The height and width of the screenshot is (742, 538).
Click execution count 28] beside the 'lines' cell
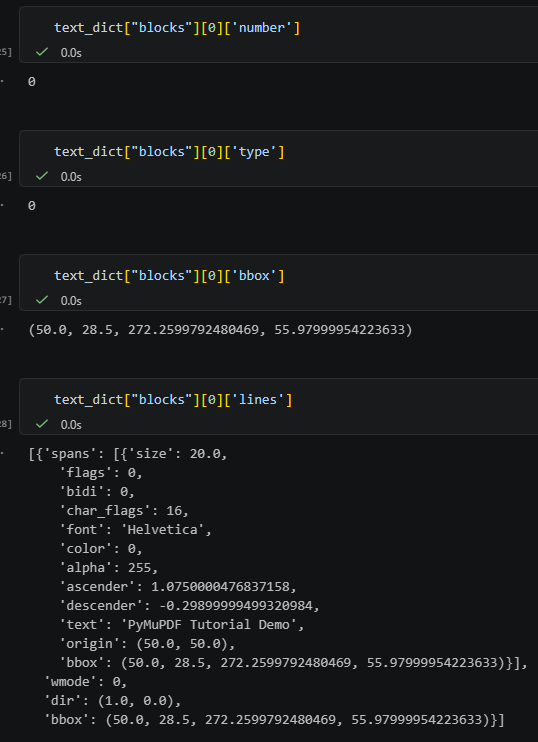pyautogui.click(x=6, y=424)
